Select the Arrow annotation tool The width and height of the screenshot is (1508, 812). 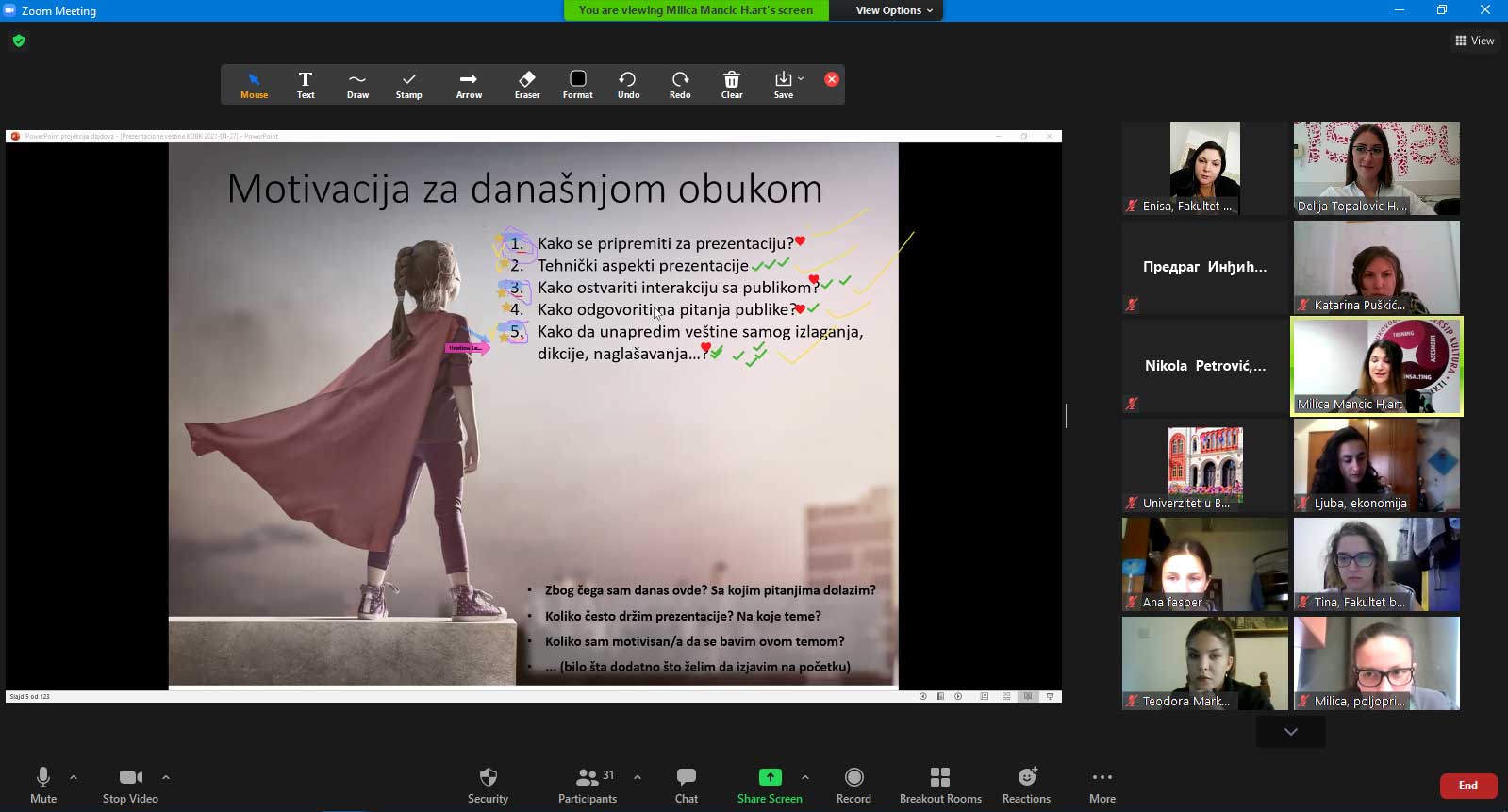469,84
